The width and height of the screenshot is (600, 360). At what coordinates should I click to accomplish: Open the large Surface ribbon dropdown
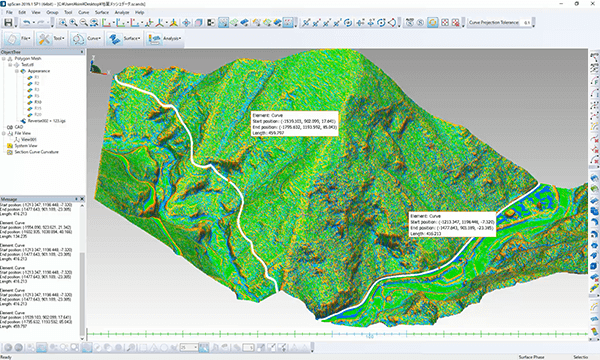(x=124, y=39)
